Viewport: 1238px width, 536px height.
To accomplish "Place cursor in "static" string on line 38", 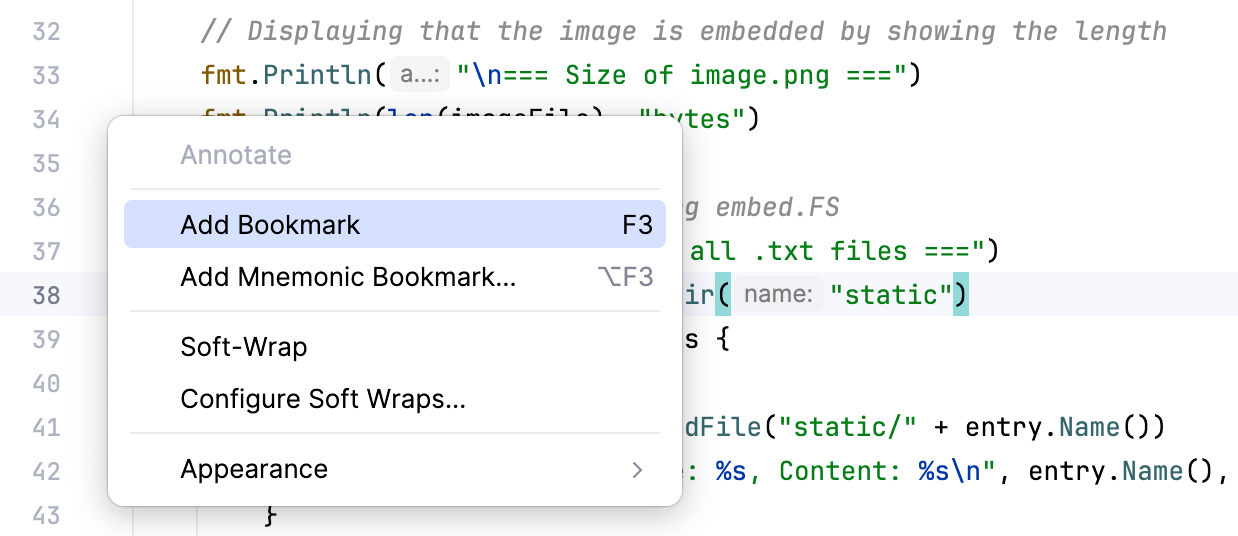I will pos(891,295).
